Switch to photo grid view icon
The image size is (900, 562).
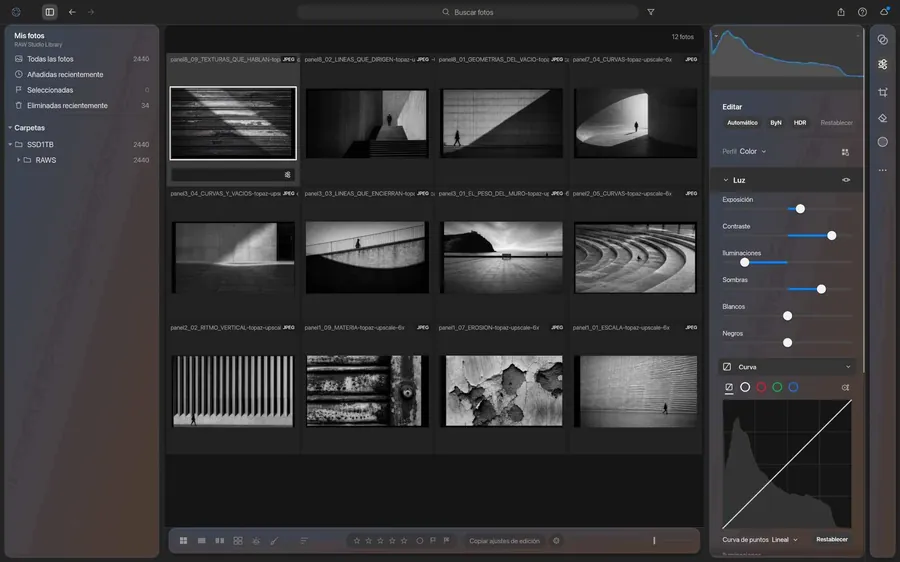pyautogui.click(x=184, y=541)
